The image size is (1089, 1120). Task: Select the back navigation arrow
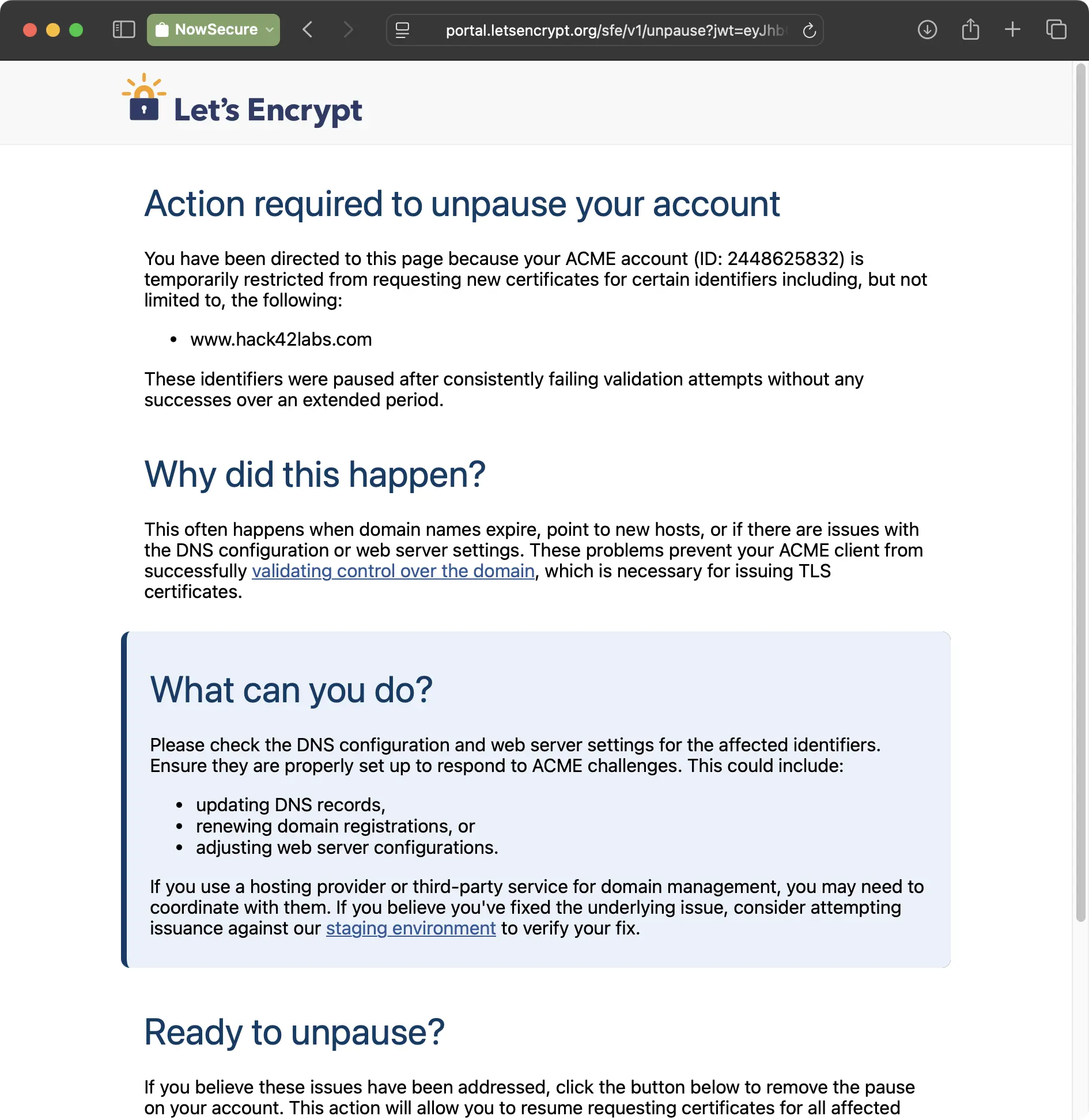tap(308, 30)
